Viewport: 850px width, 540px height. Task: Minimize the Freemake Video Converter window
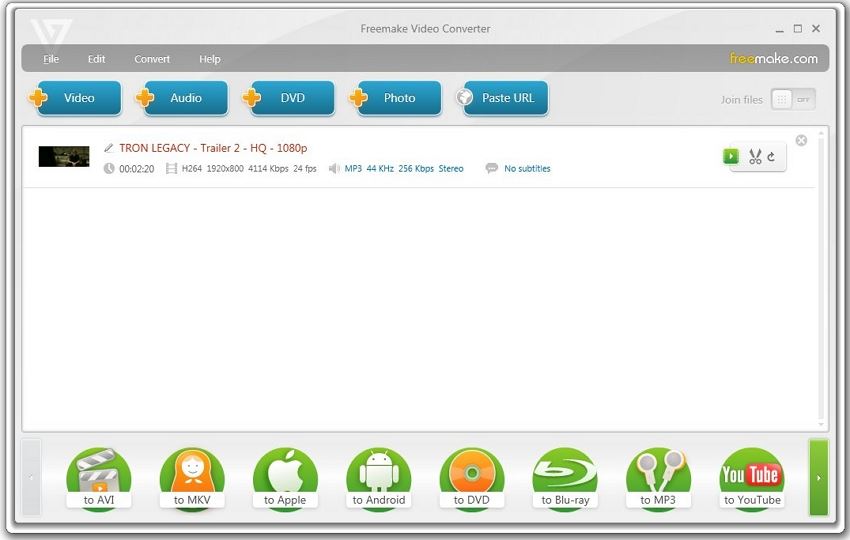780,29
